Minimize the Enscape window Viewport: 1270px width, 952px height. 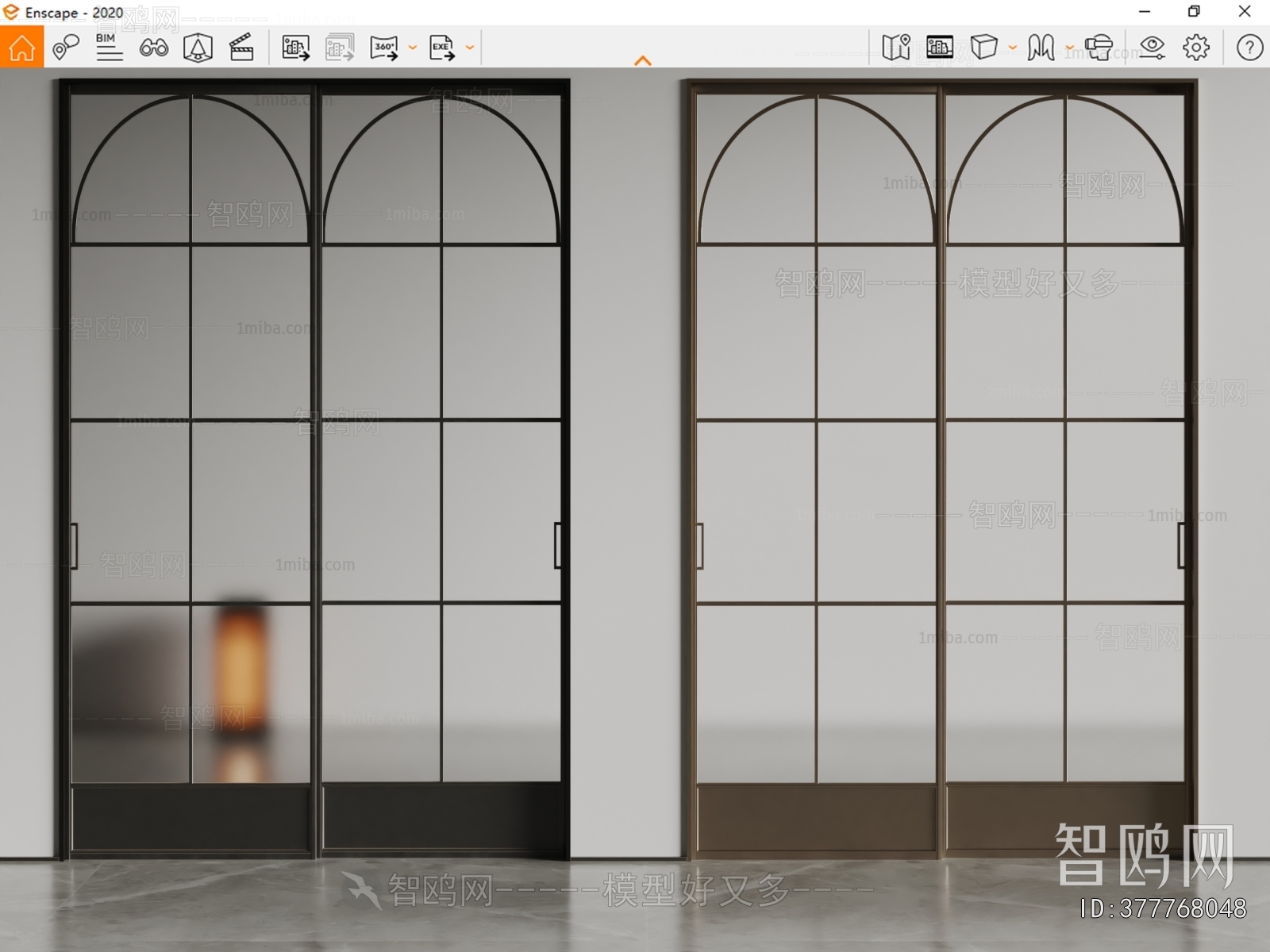pos(1145,12)
